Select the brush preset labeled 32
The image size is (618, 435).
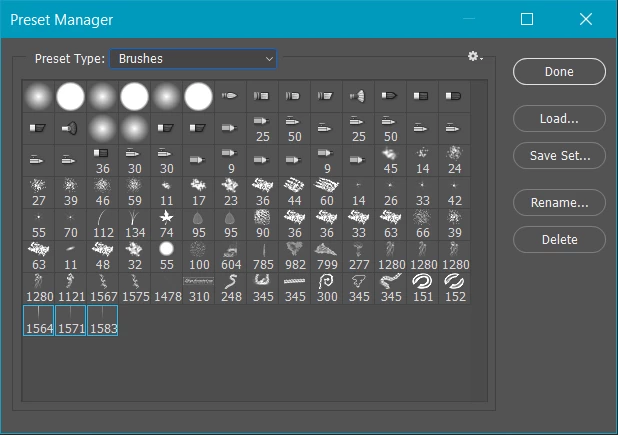(134, 257)
